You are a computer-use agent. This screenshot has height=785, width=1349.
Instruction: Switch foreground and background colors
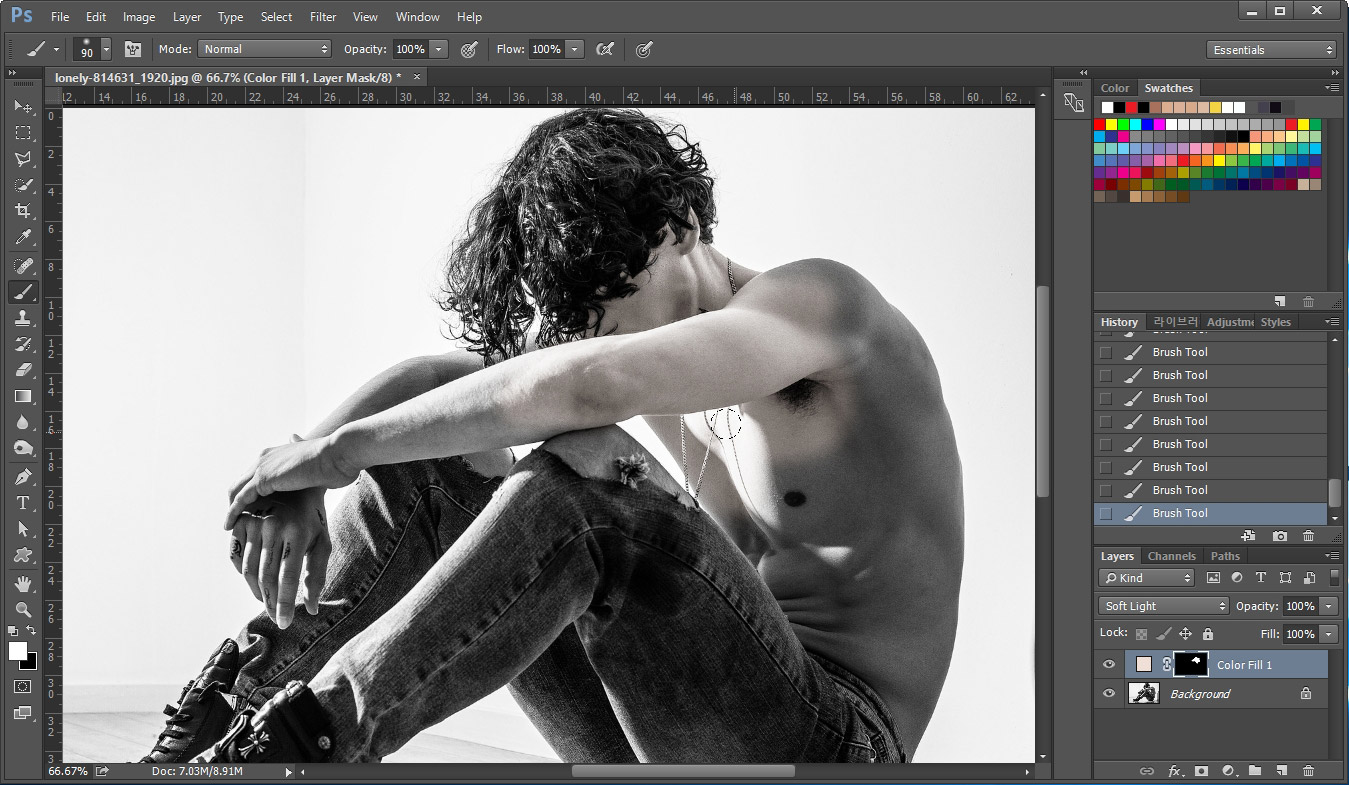(x=32, y=631)
